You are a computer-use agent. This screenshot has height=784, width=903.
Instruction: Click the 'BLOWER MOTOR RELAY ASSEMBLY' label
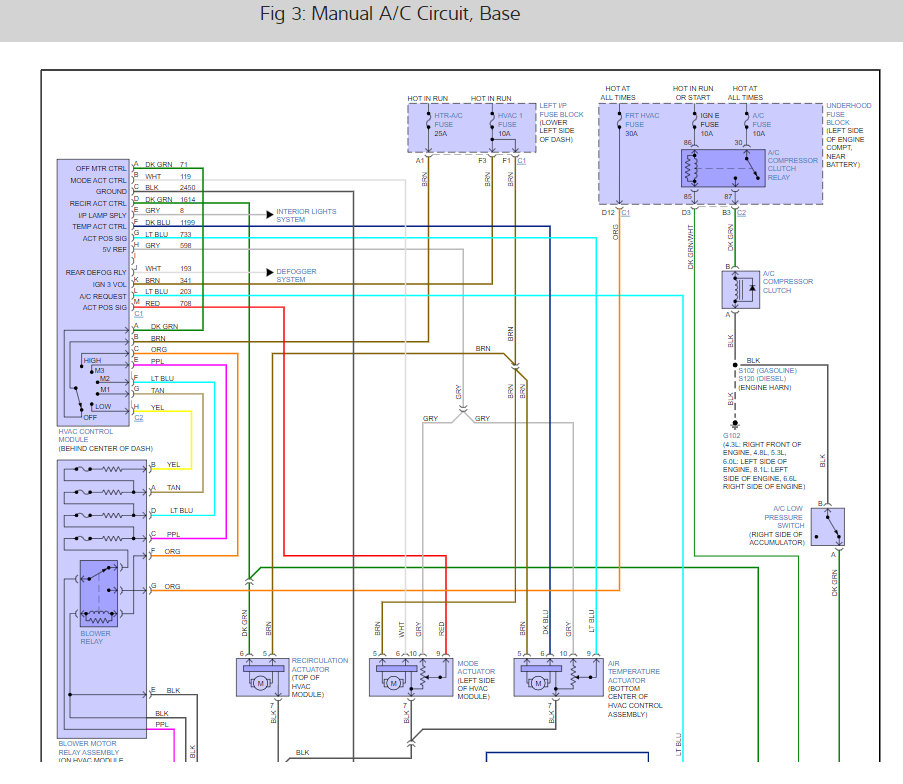[x=89, y=748]
